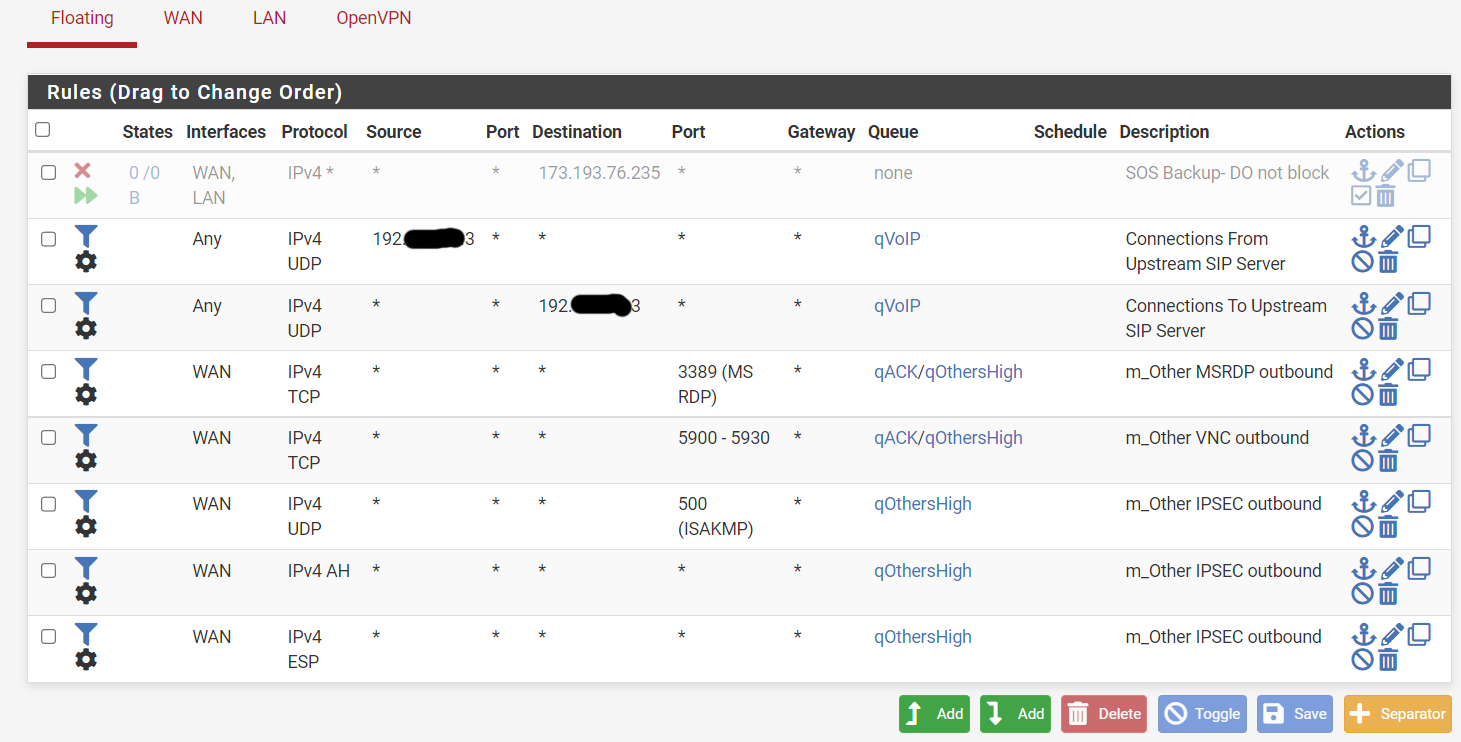Tick the select-all rules checkbox in header
Image resolution: width=1461 pixels, height=742 pixels.
click(42, 130)
